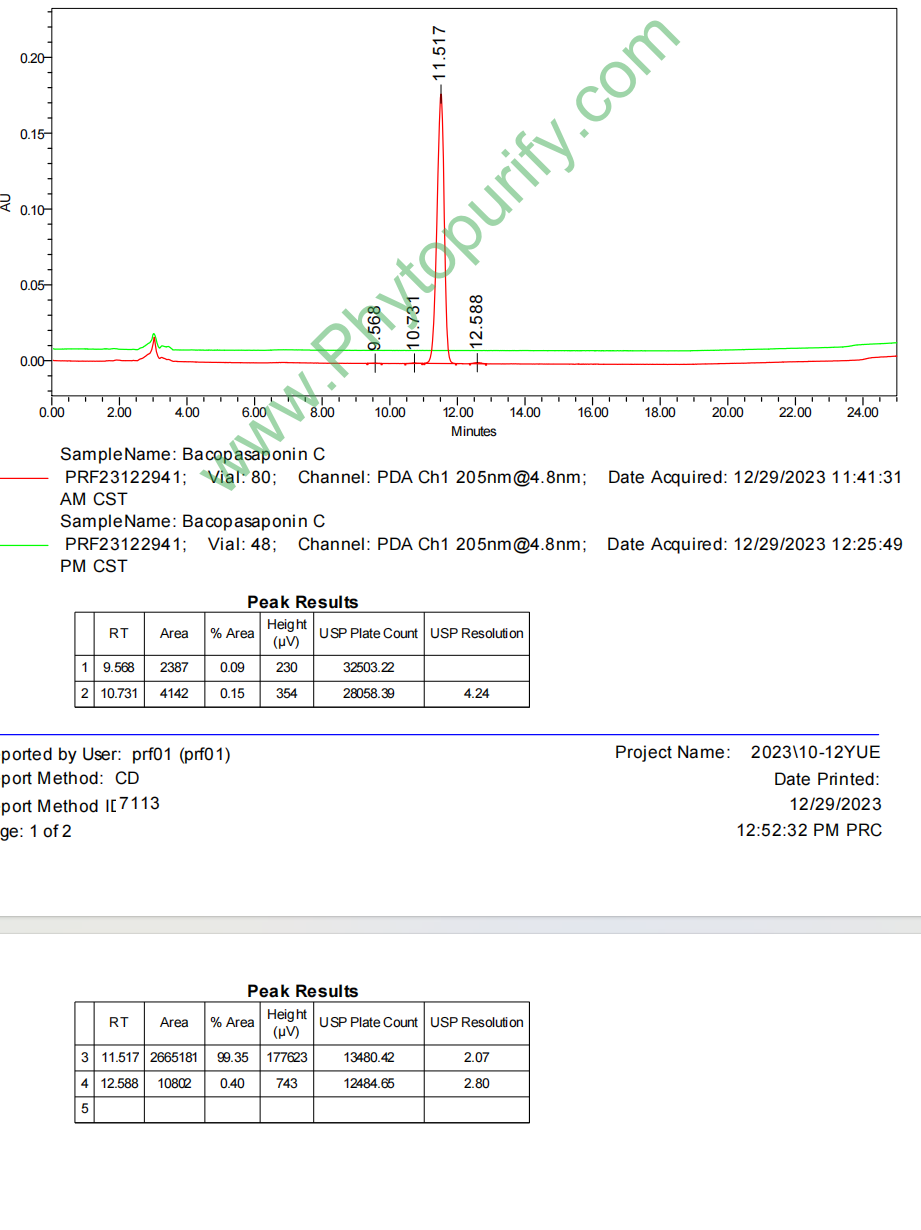
Task: Click the 9.568 peak label on the chromatogram
Action: [375, 328]
